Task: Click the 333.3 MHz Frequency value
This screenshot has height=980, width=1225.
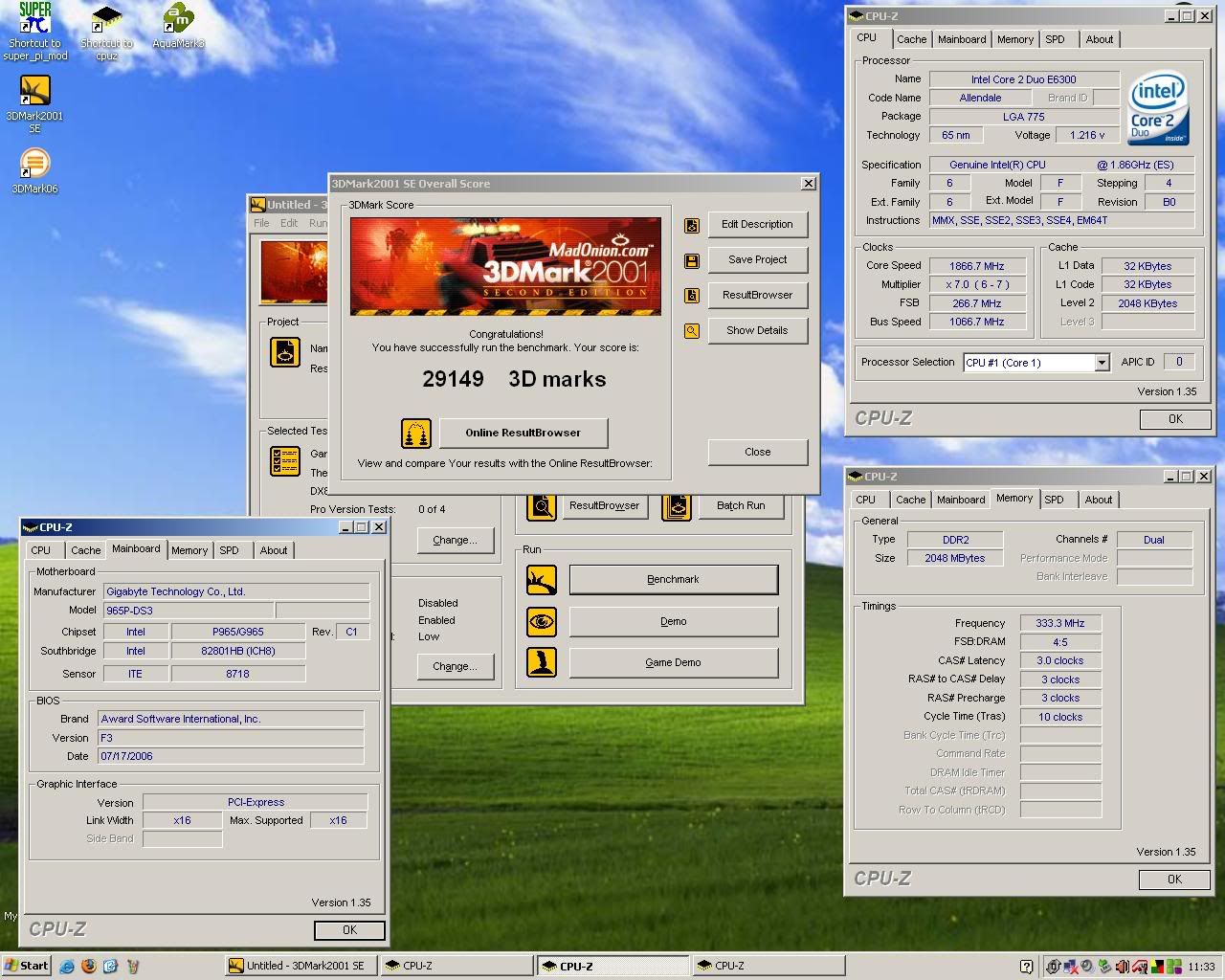Action: click(x=1060, y=624)
